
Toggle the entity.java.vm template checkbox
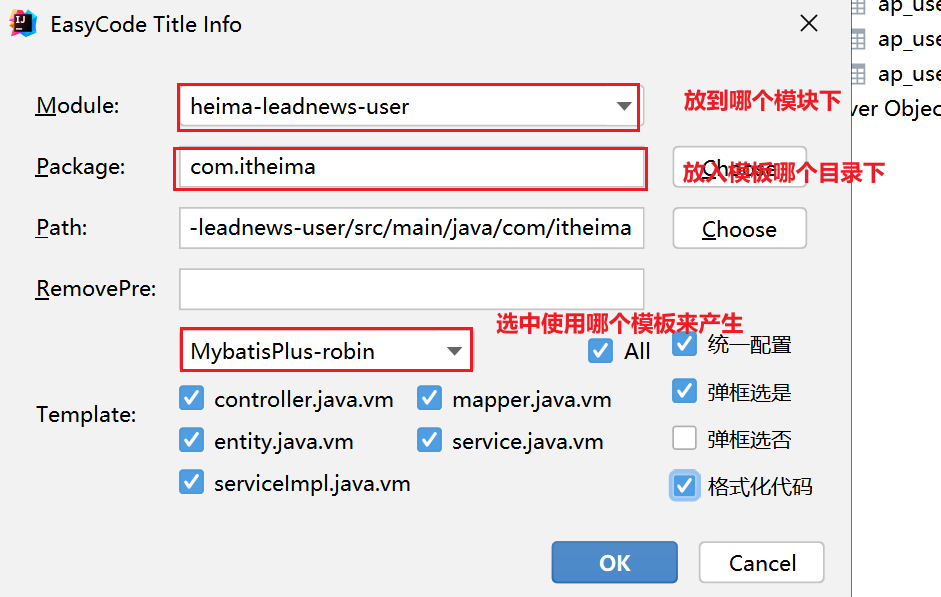[192, 440]
